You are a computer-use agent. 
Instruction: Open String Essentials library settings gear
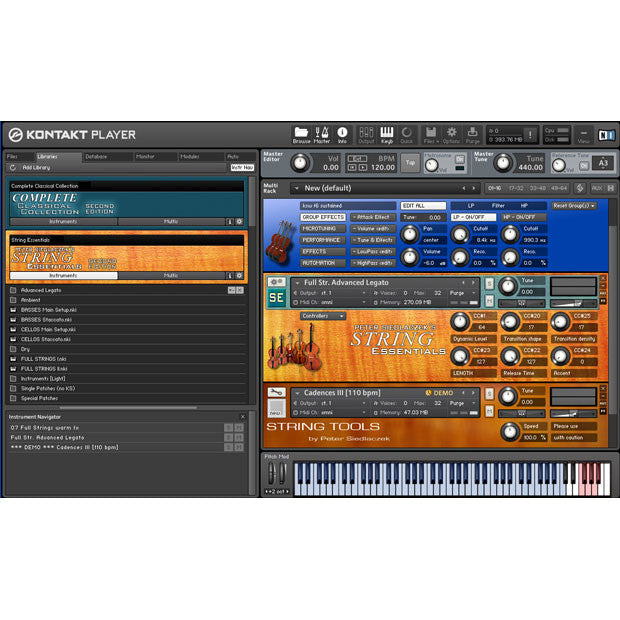click(x=239, y=275)
